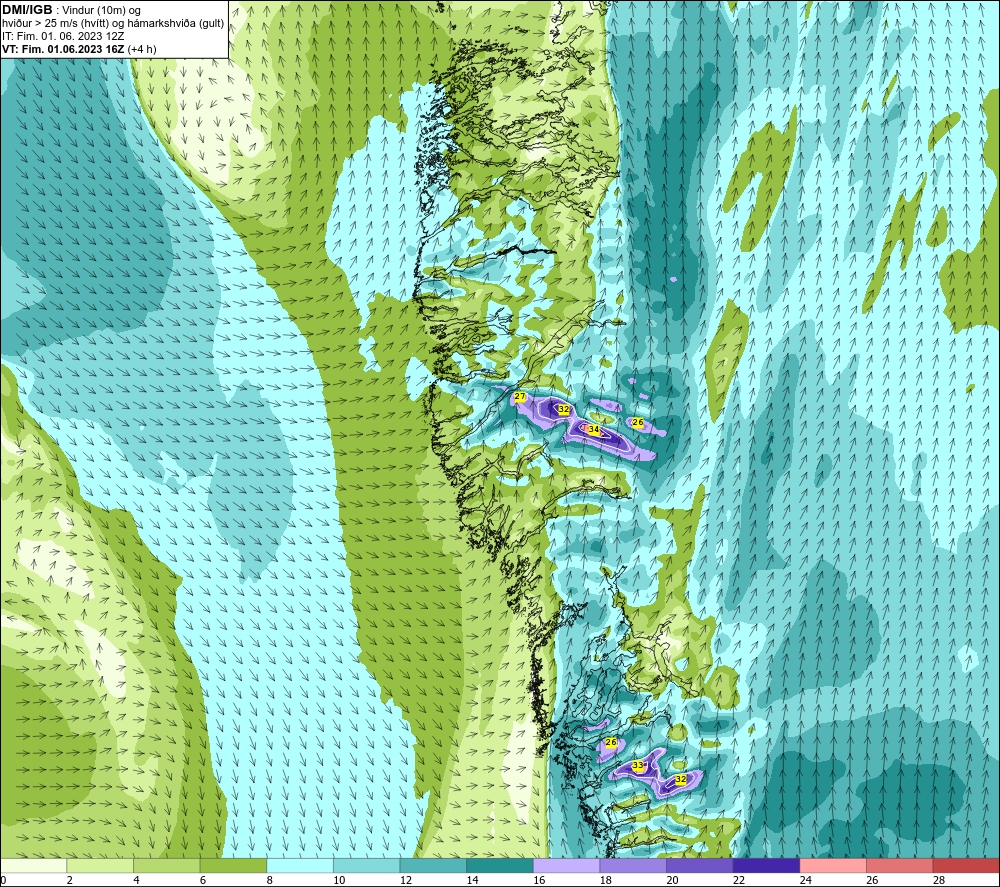
Task: Click the yellow gust label 33
Action: click(638, 765)
